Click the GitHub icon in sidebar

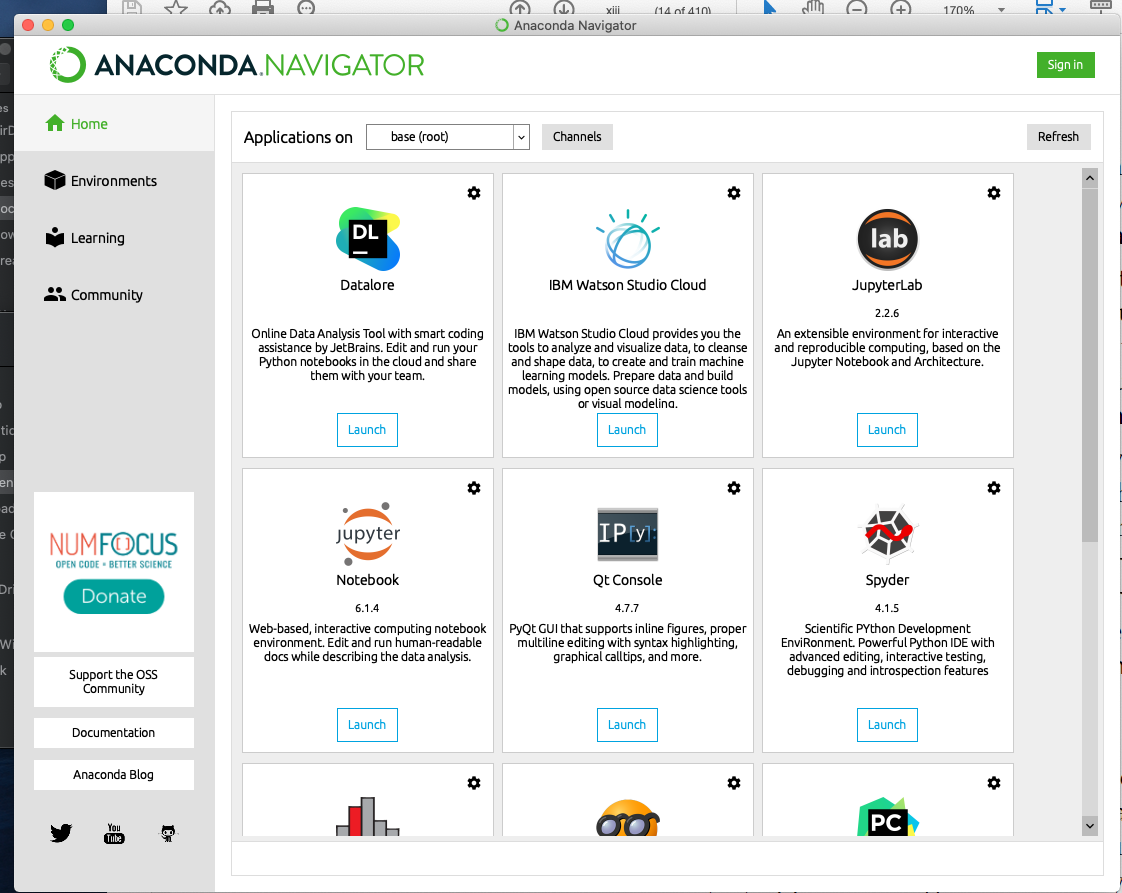[168, 833]
